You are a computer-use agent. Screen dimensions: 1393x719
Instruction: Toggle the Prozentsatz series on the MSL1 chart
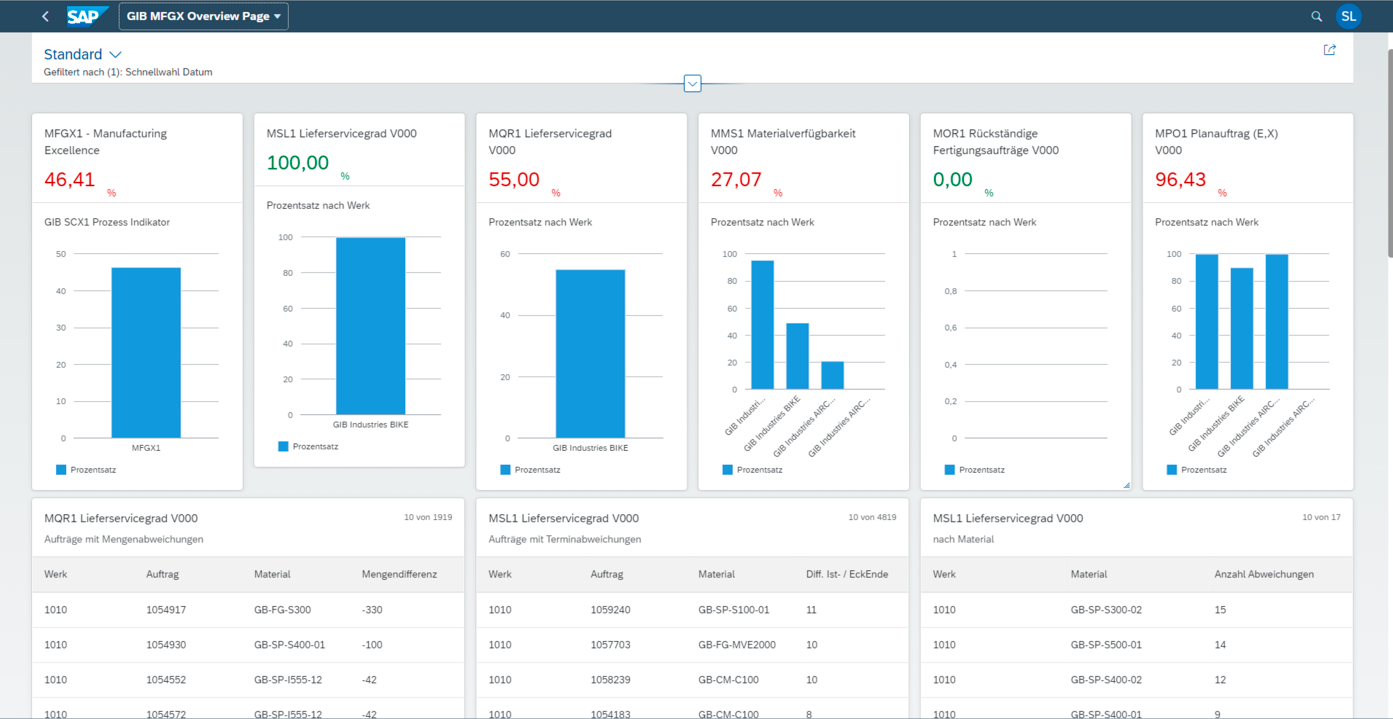[281, 446]
